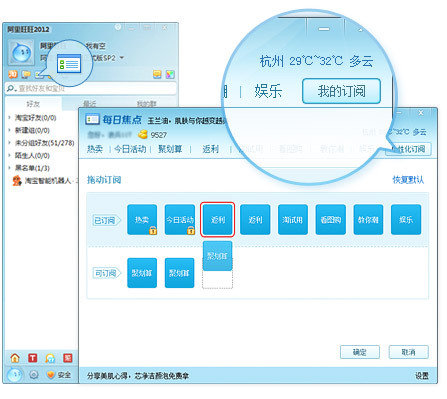Click the subscribed 热卖 tile

pyautogui.click(x=142, y=220)
